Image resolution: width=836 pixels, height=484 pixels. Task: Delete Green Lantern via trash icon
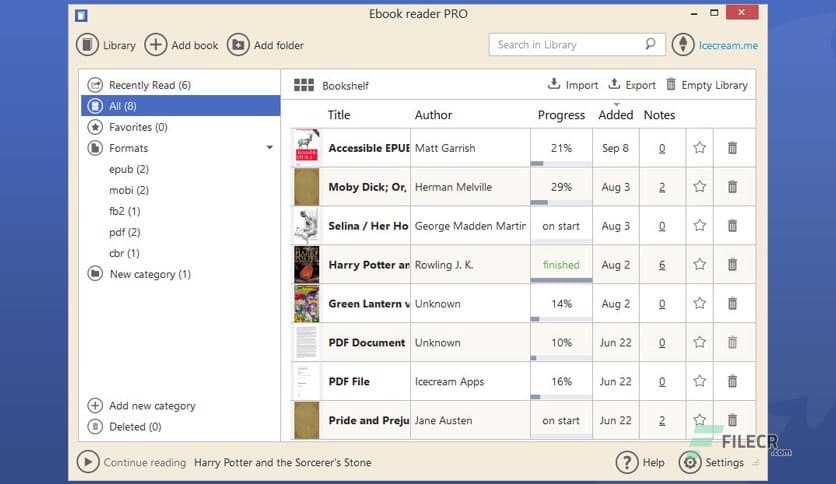733,303
